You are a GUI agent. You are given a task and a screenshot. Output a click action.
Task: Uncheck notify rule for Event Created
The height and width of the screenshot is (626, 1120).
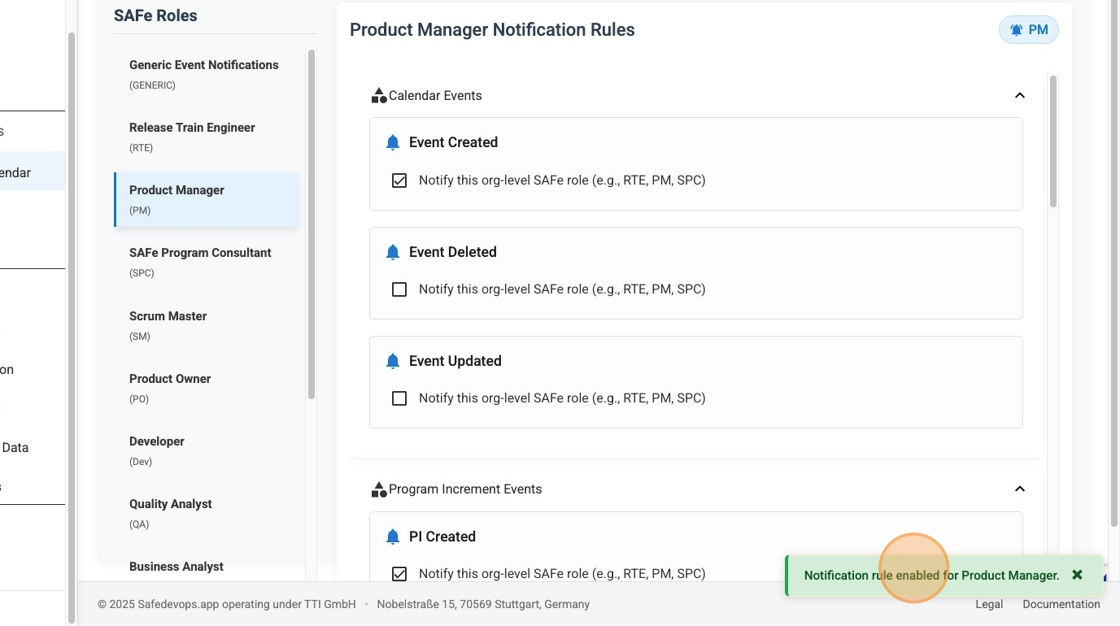tap(399, 180)
